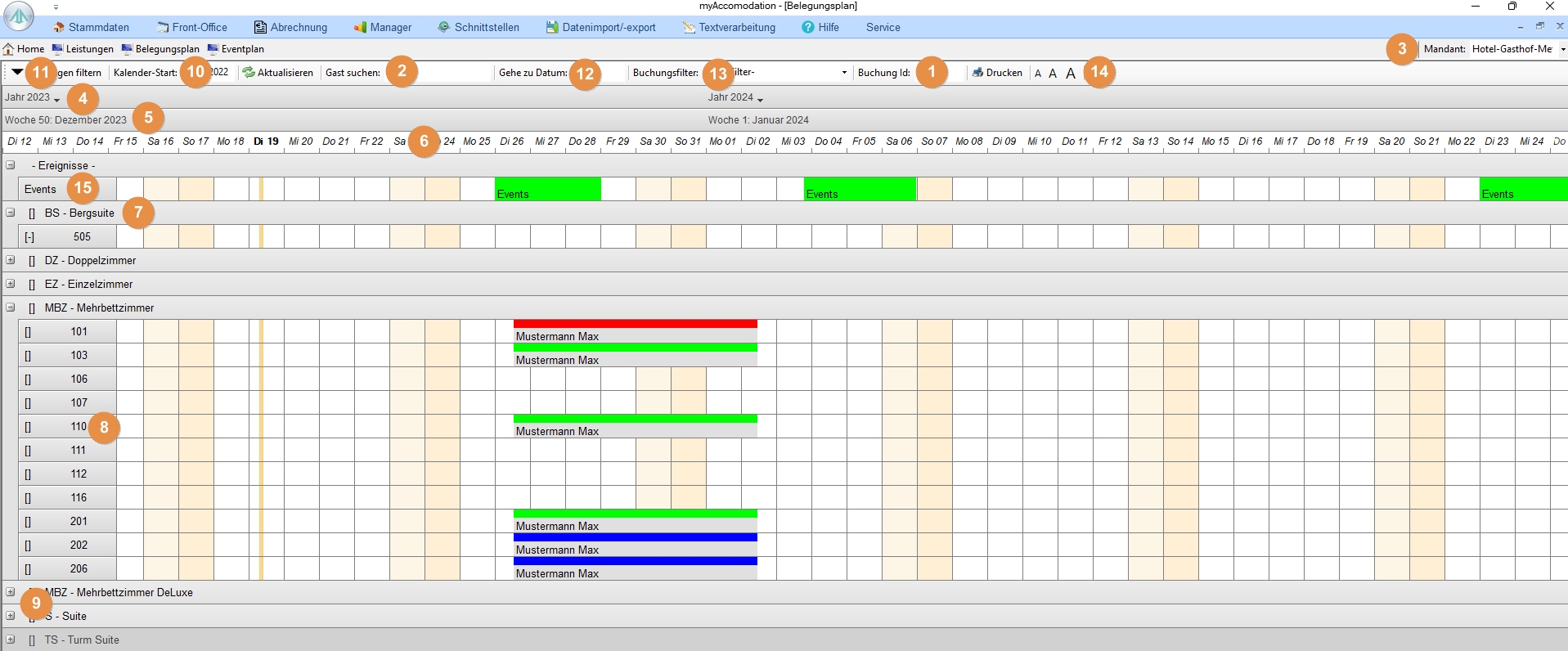The height and width of the screenshot is (651, 1568).
Task: Collapse the MBZ - Mehrbettzimmer group
Action: pos(11,308)
